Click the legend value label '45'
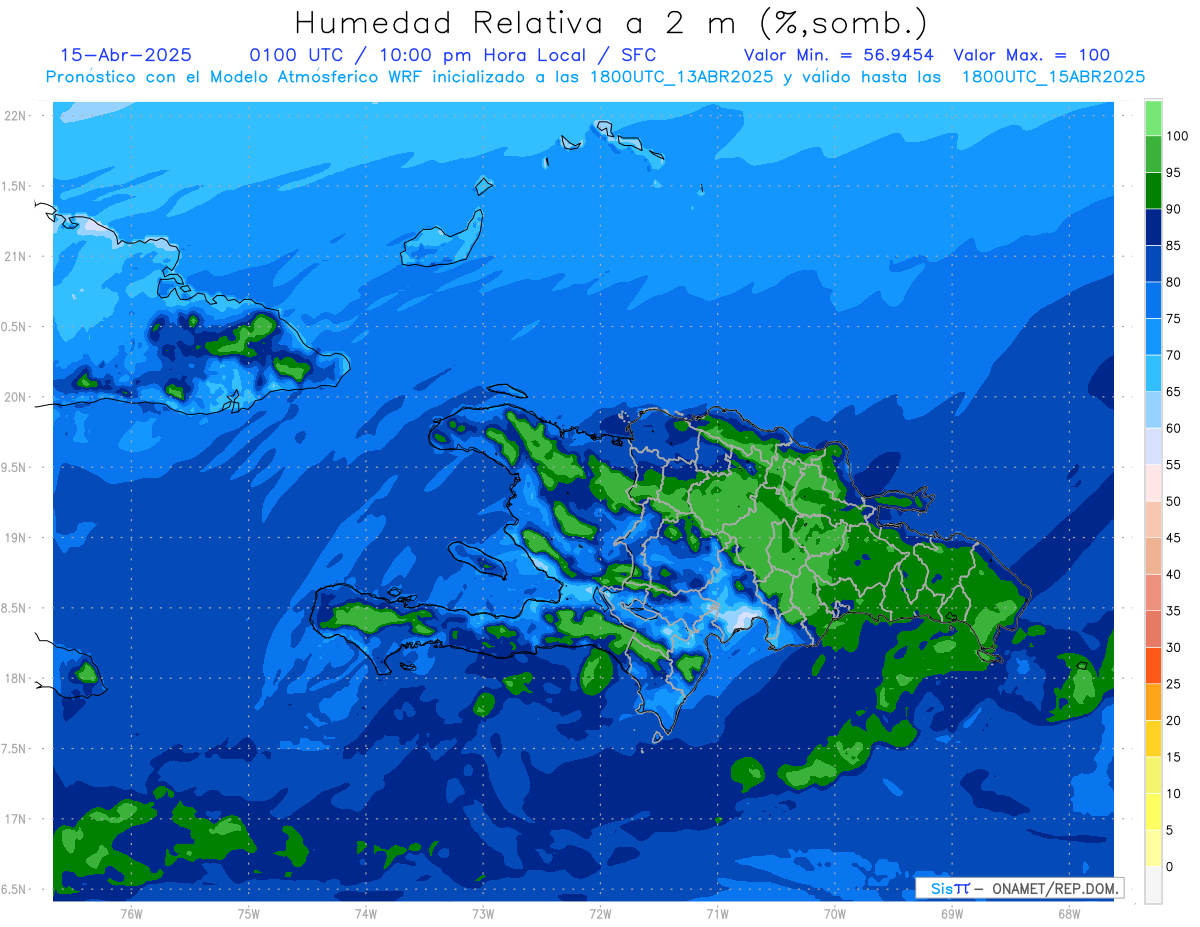 (1173, 537)
